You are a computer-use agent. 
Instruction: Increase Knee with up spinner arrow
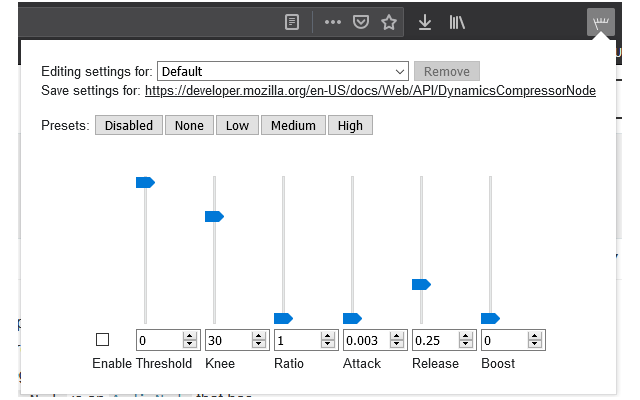coord(259,336)
